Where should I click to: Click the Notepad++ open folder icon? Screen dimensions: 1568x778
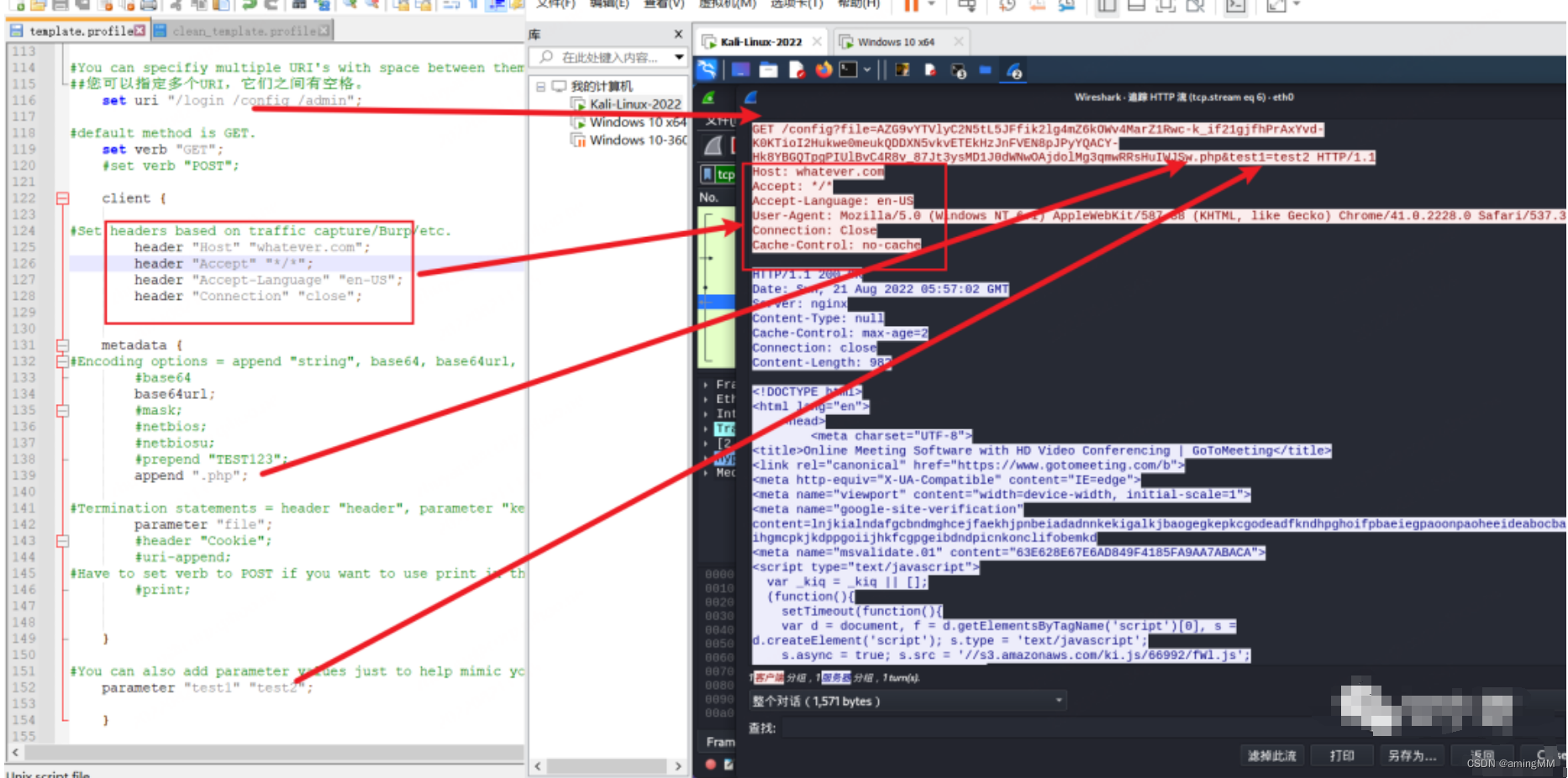(x=38, y=4)
